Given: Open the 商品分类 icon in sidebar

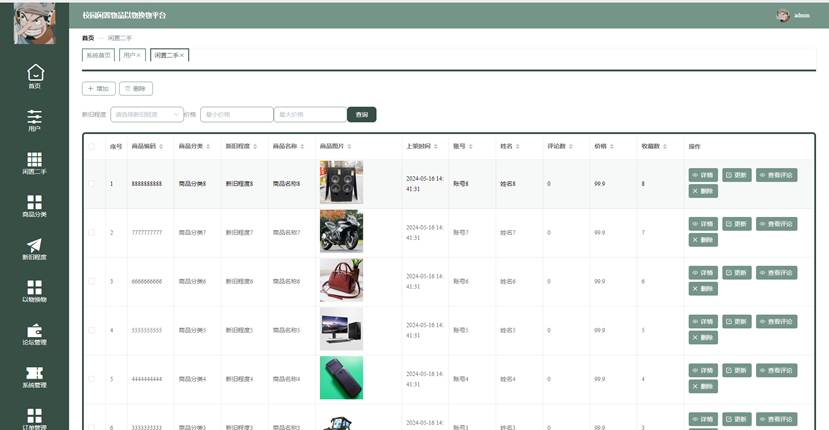Looking at the screenshot, I should (x=34, y=202).
